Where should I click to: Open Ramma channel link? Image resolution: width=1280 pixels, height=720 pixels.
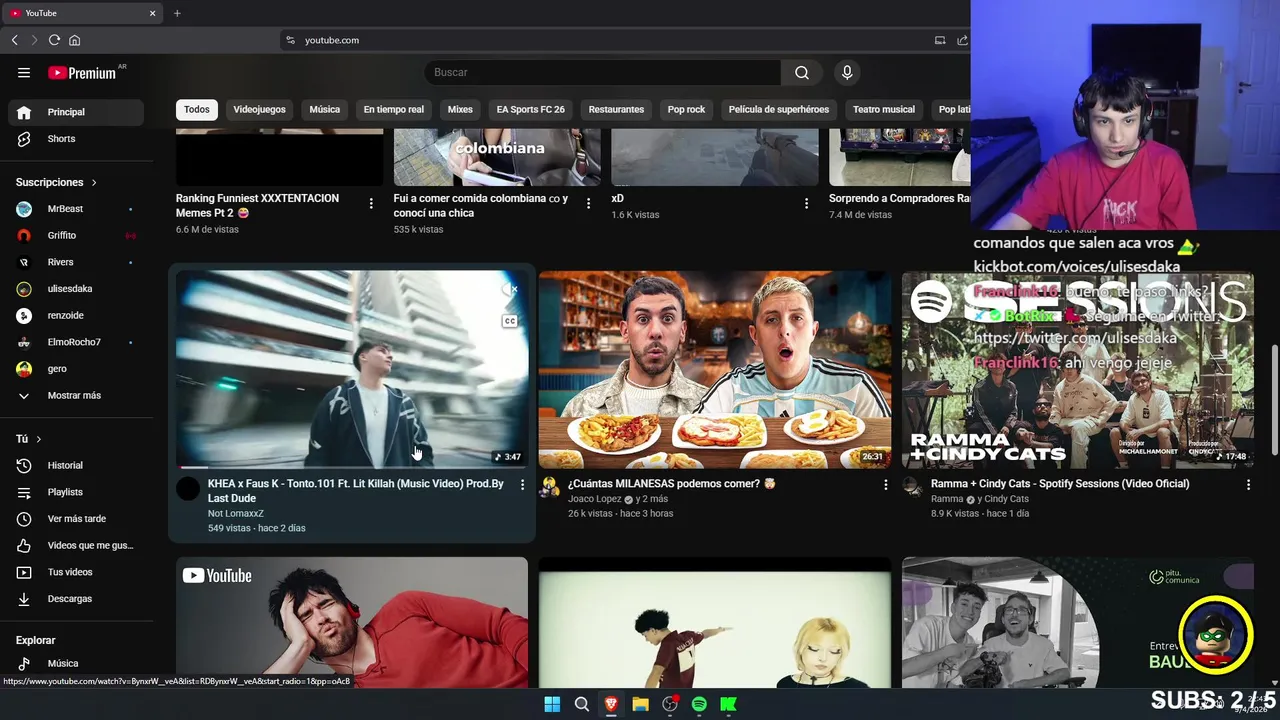click(947, 499)
